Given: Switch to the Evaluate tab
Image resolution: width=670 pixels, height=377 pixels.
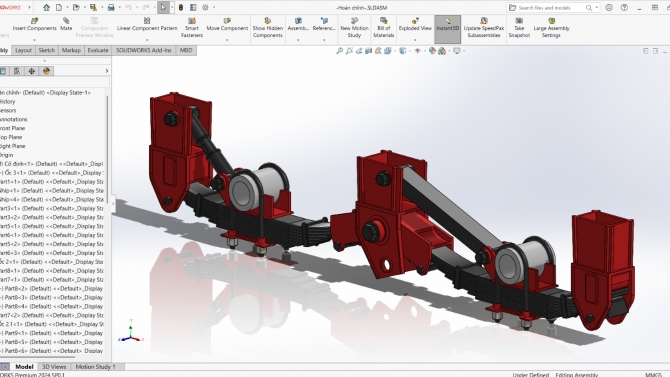Looking at the screenshot, I should [x=98, y=50].
